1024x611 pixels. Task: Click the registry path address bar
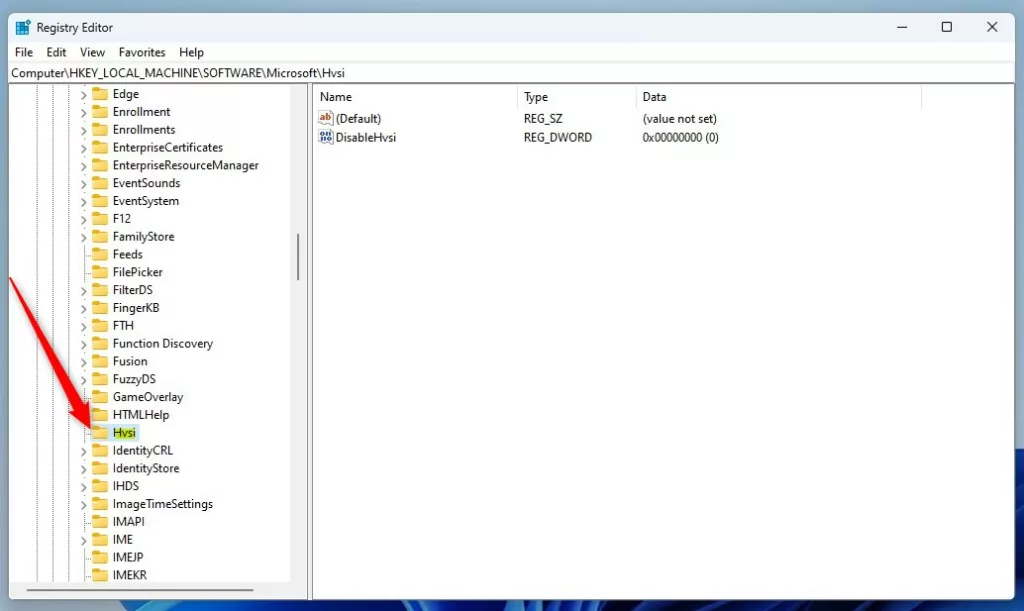512,73
